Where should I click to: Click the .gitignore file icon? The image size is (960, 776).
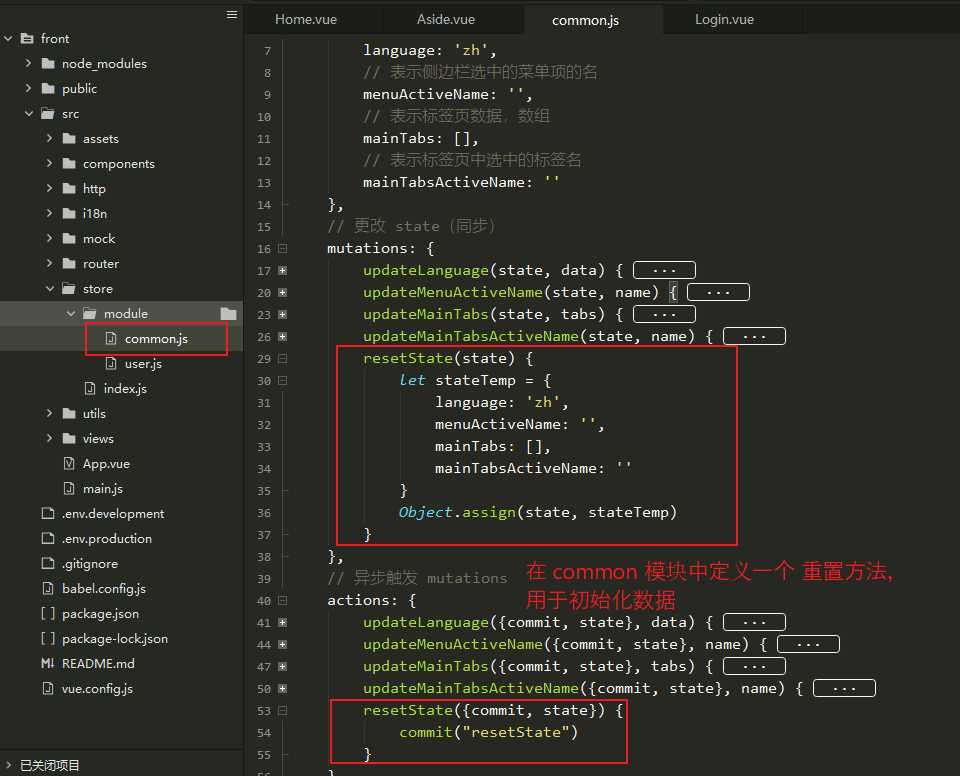tap(48, 563)
